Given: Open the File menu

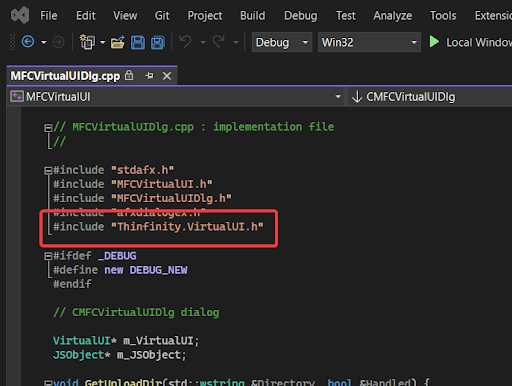Looking at the screenshot, I should pyautogui.click(x=49, y=16).
